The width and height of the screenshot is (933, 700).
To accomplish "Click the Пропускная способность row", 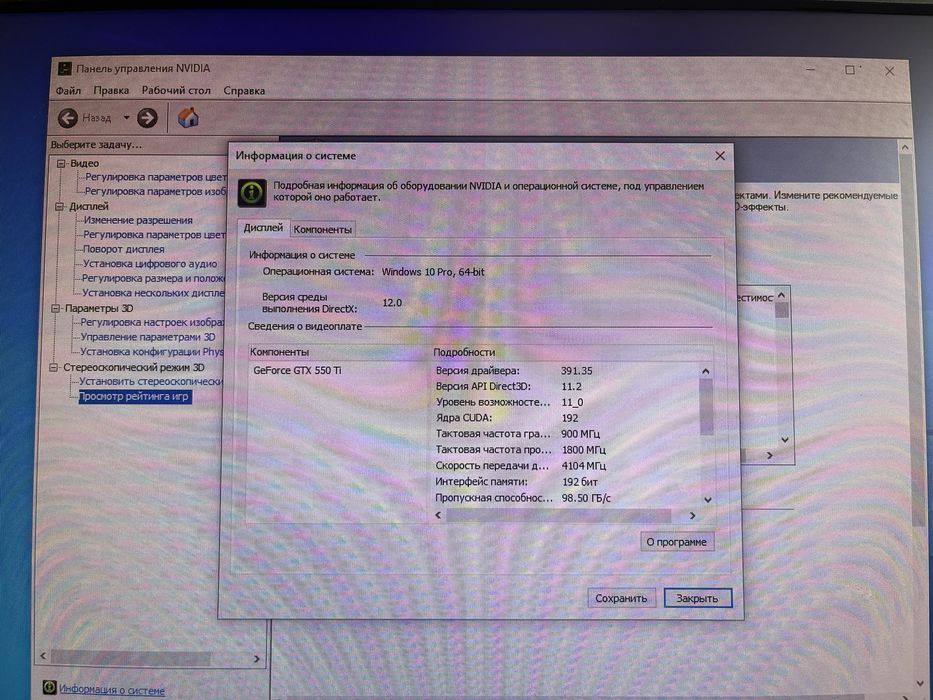I will [565, 498].
